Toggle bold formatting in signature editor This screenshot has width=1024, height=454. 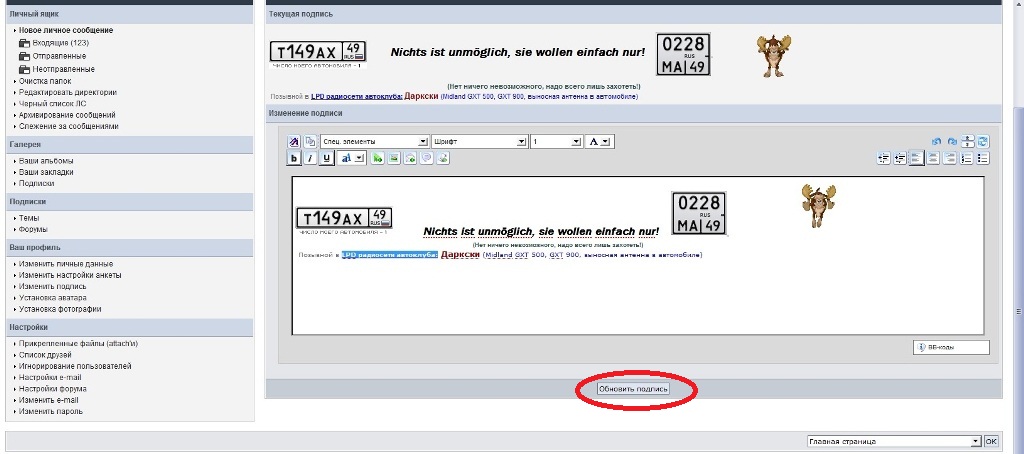[295, 158]
